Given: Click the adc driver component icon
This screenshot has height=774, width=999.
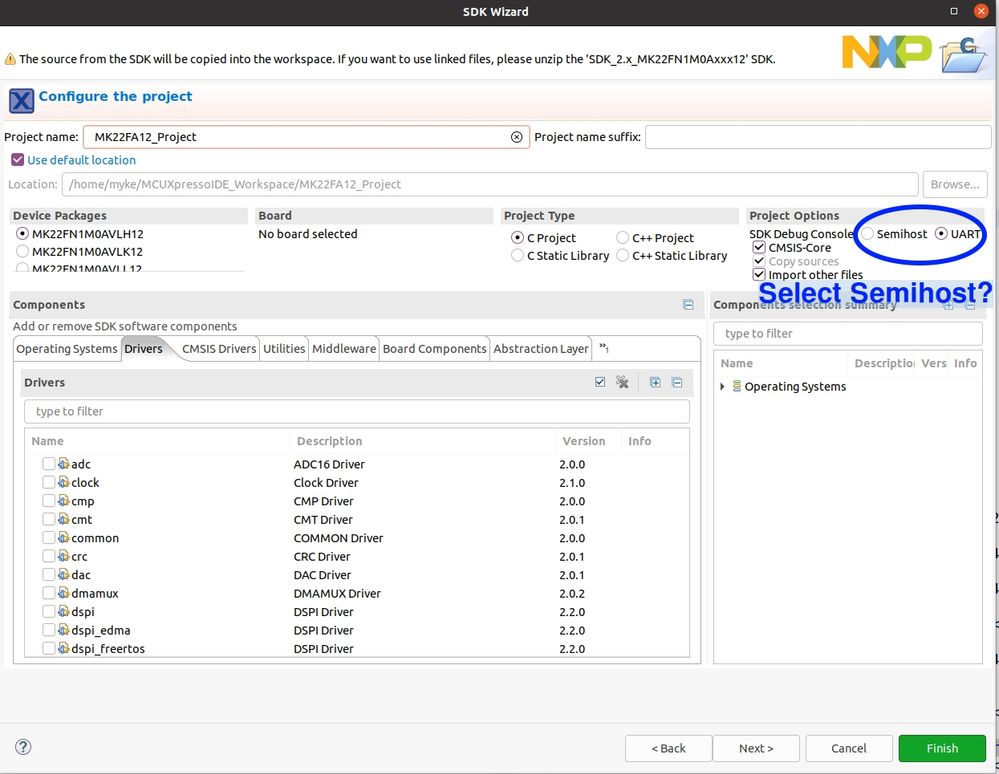Looking at the screenshot, I should 64,464.
